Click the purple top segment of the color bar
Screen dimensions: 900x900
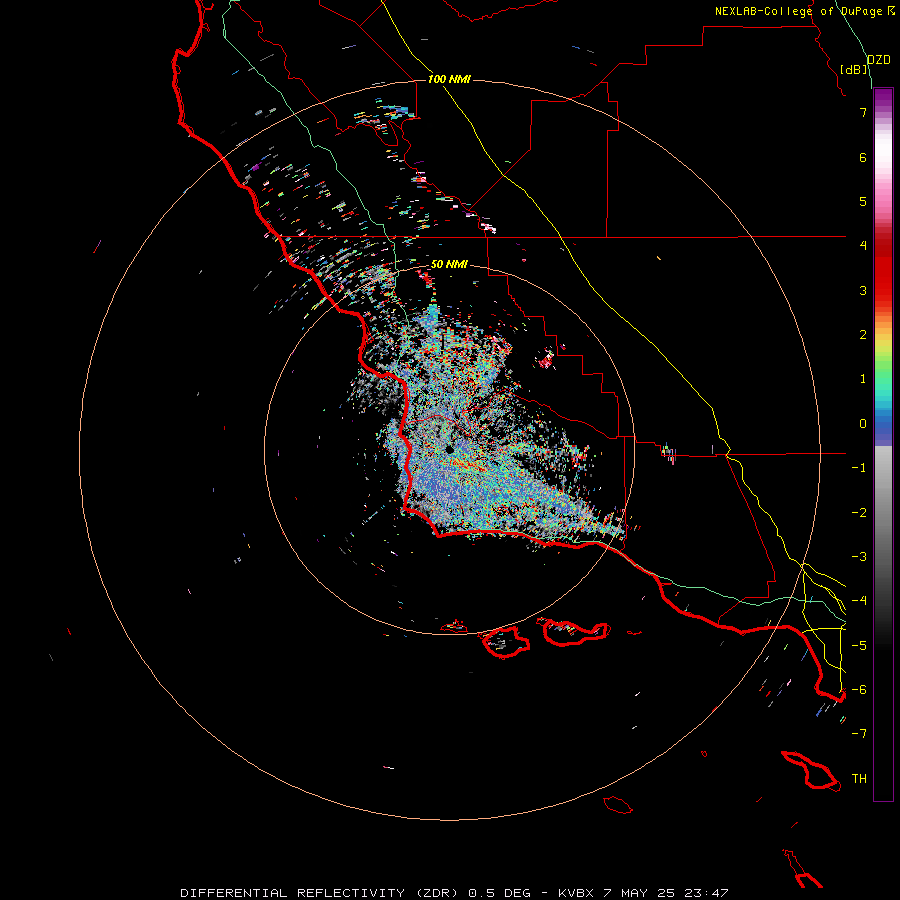pos(883,98)
